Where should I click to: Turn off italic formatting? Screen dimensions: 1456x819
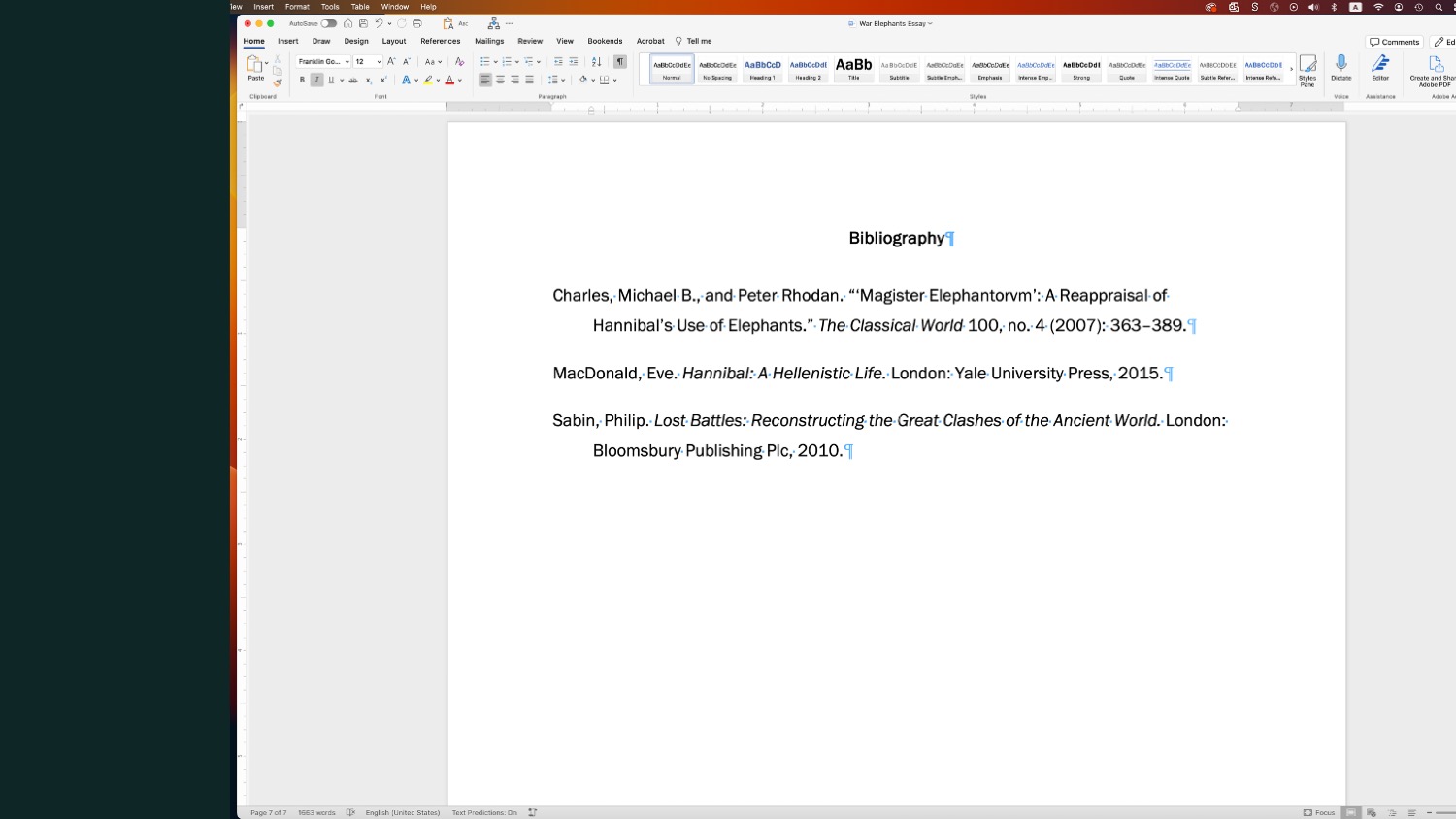(x=316, y=81)
